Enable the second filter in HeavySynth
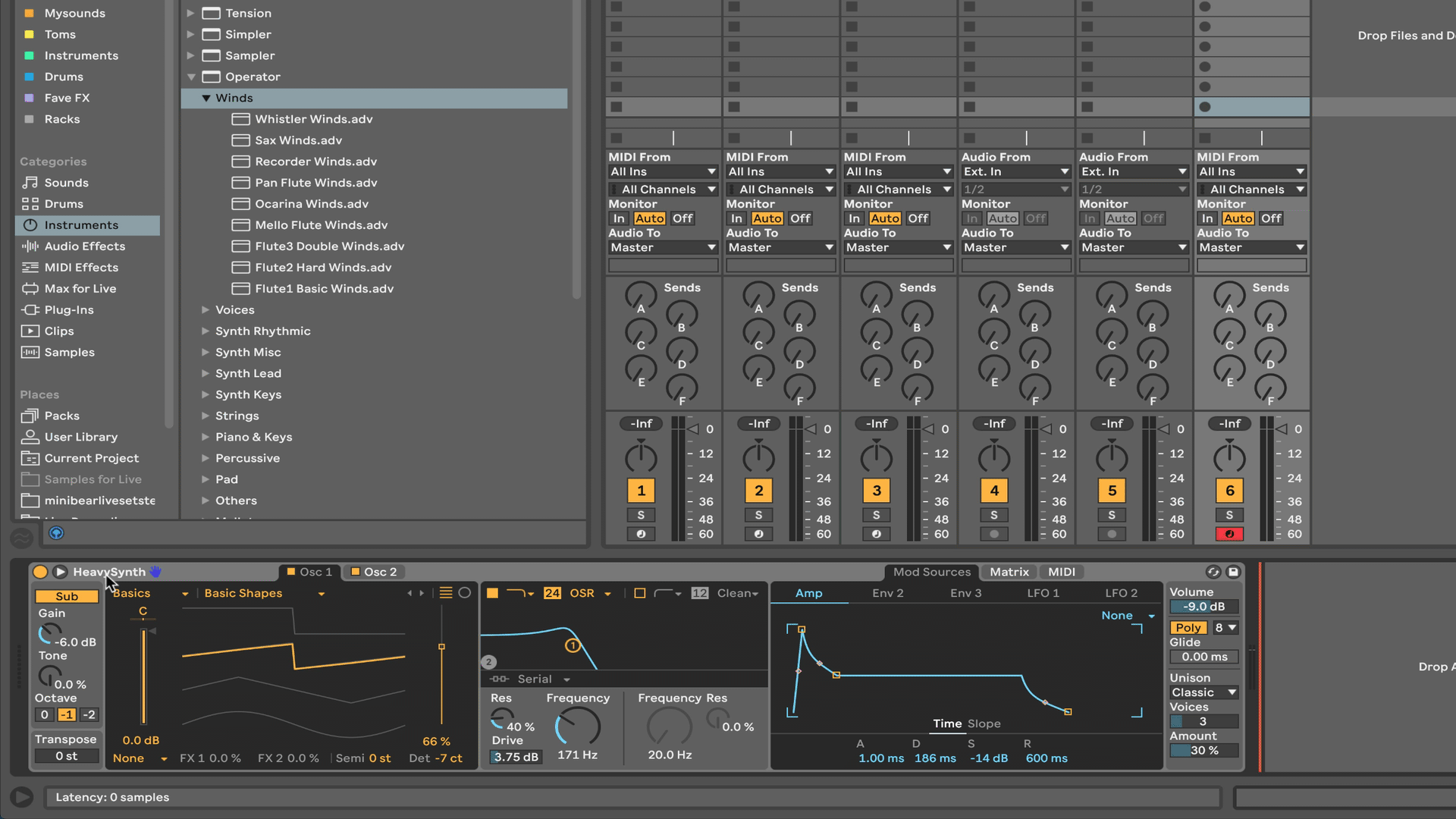Screen dimensions: 1456x819 [639, 593]
